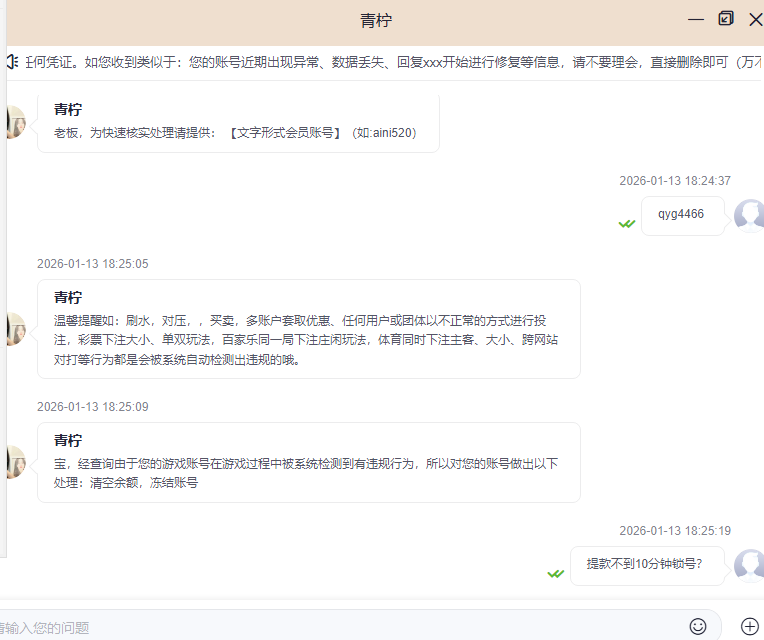Screen dimensions: 764x640
Task: Click the announcement speaker icon
Action: (12, 62)
